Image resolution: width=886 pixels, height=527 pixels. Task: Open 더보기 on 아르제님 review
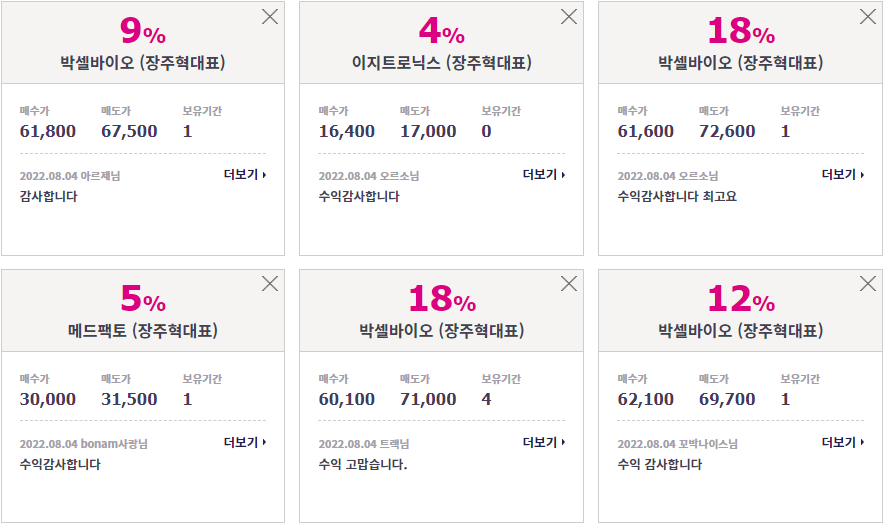pos(245,175)
